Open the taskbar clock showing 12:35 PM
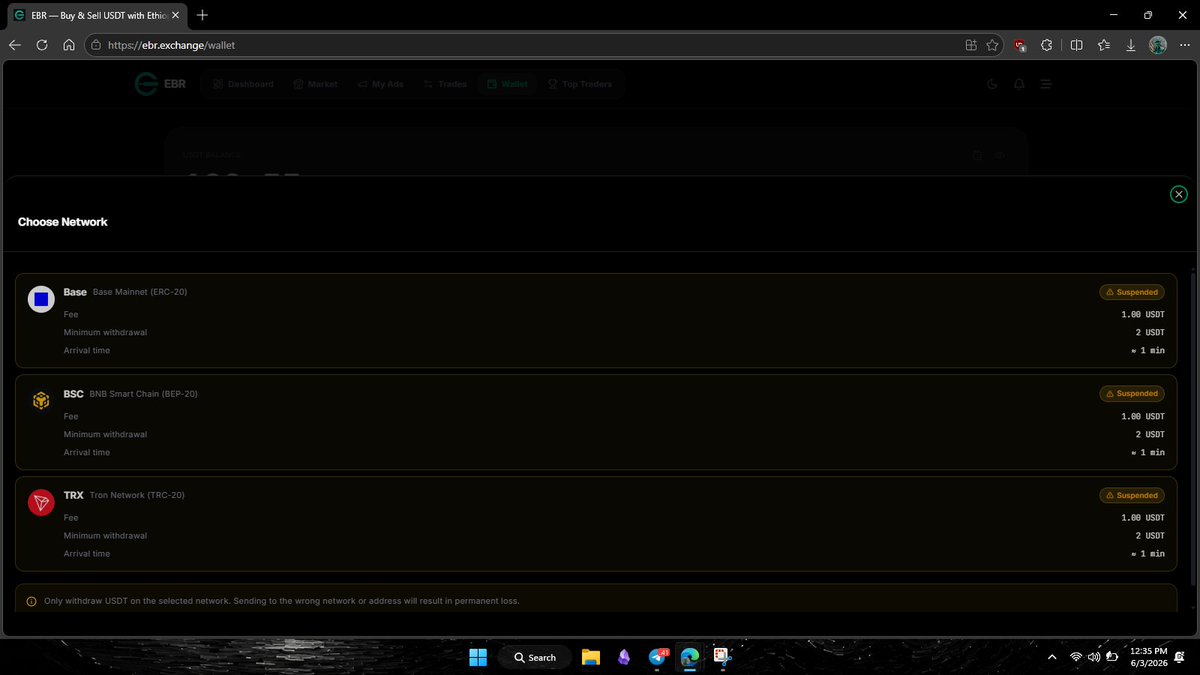The height and width of the screenshot is (675, 1200). [x=1150, y=657]
